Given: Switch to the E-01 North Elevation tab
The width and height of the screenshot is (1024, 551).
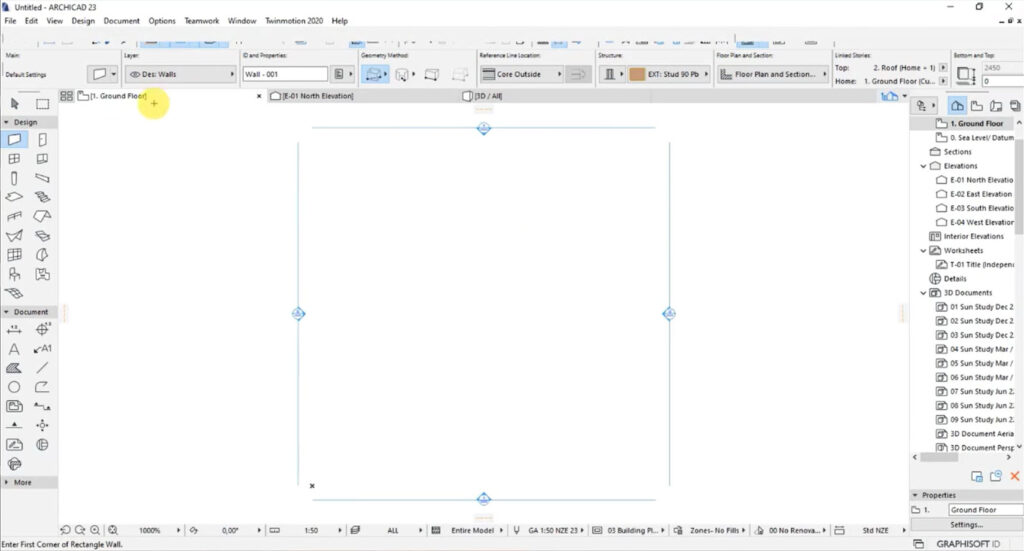Looking at the screenshot, I should pos(318,96).
